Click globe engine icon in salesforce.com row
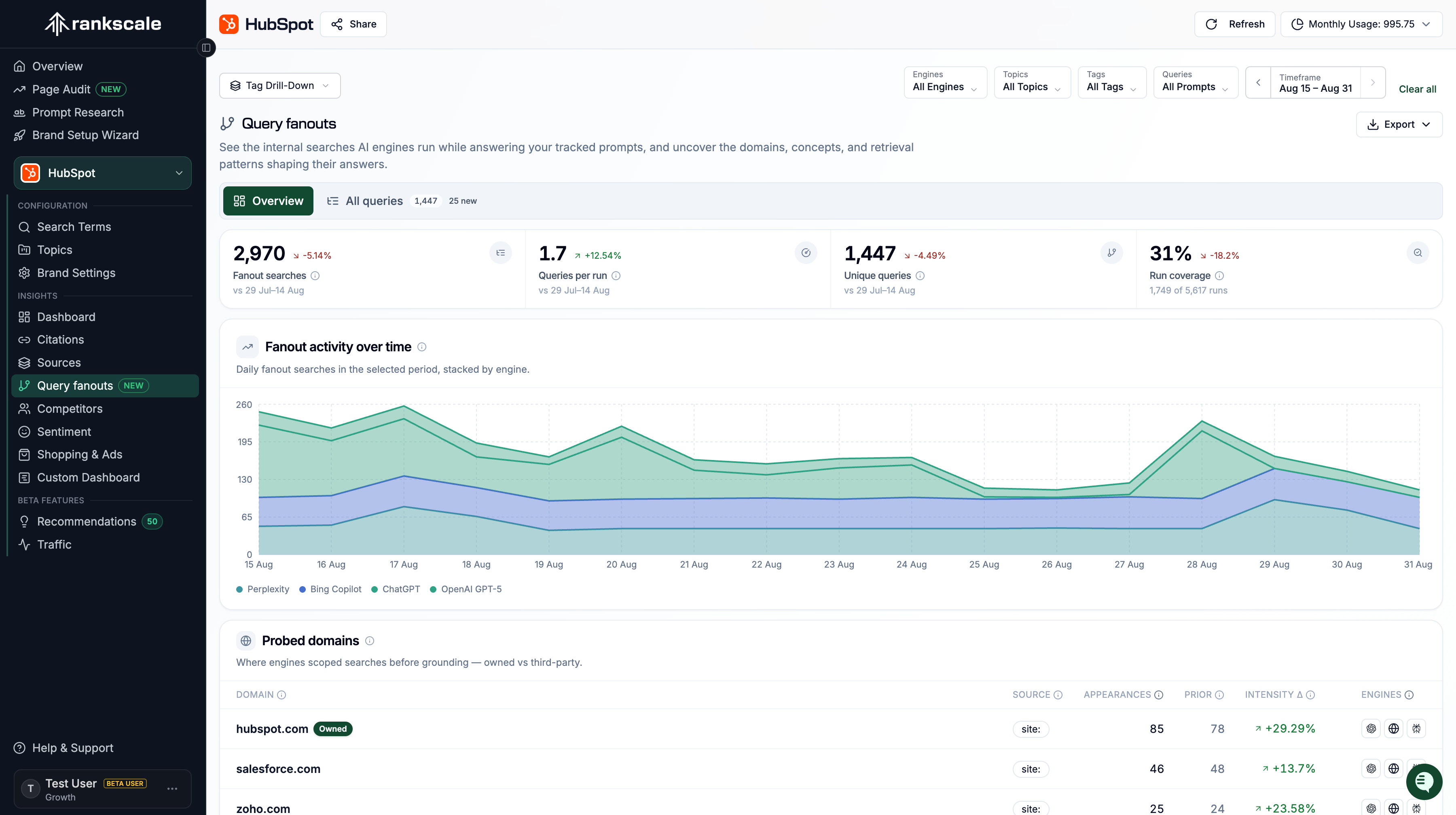This screenshot has height=815, width=1456. (x=1394, y=769)
